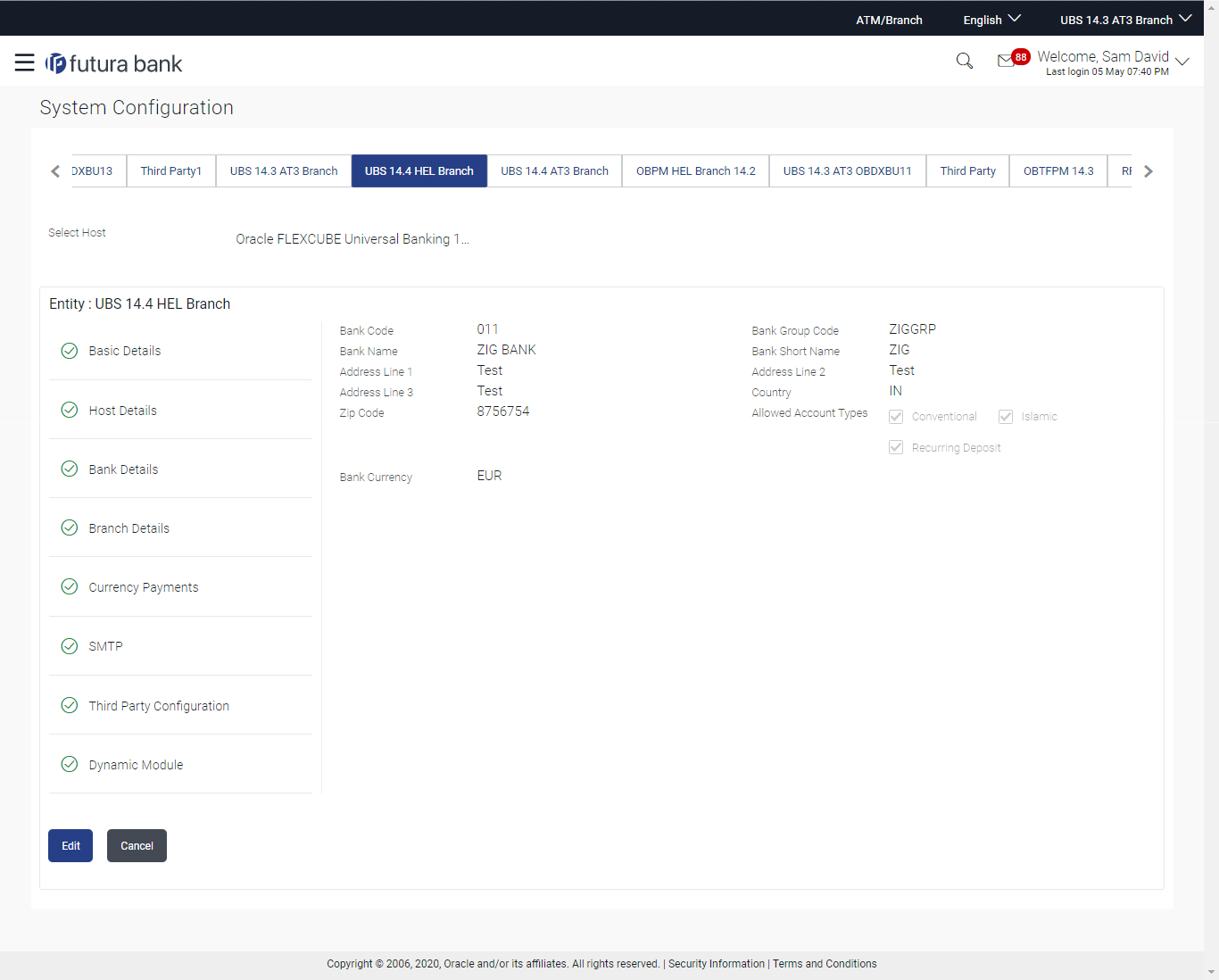Switch to the UBS 14.3 AT3 Branch tab
This screenshot has width=1219, height=980.
tap(284, 170)
